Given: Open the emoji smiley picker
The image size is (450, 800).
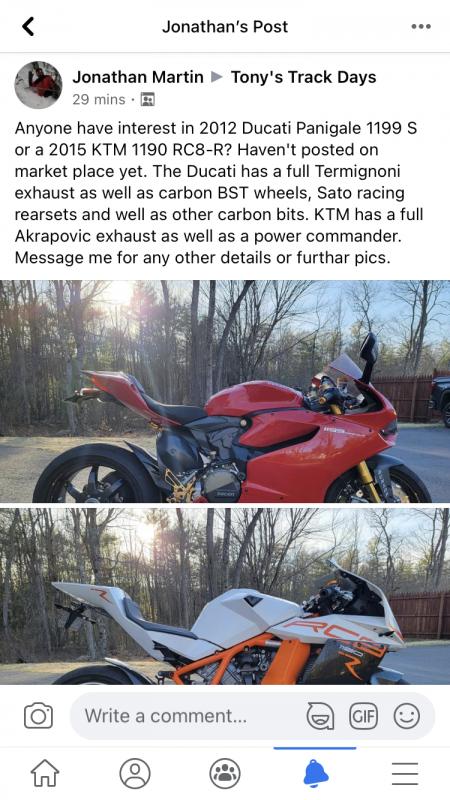Looking at the screenshot, I should point(407,716).
